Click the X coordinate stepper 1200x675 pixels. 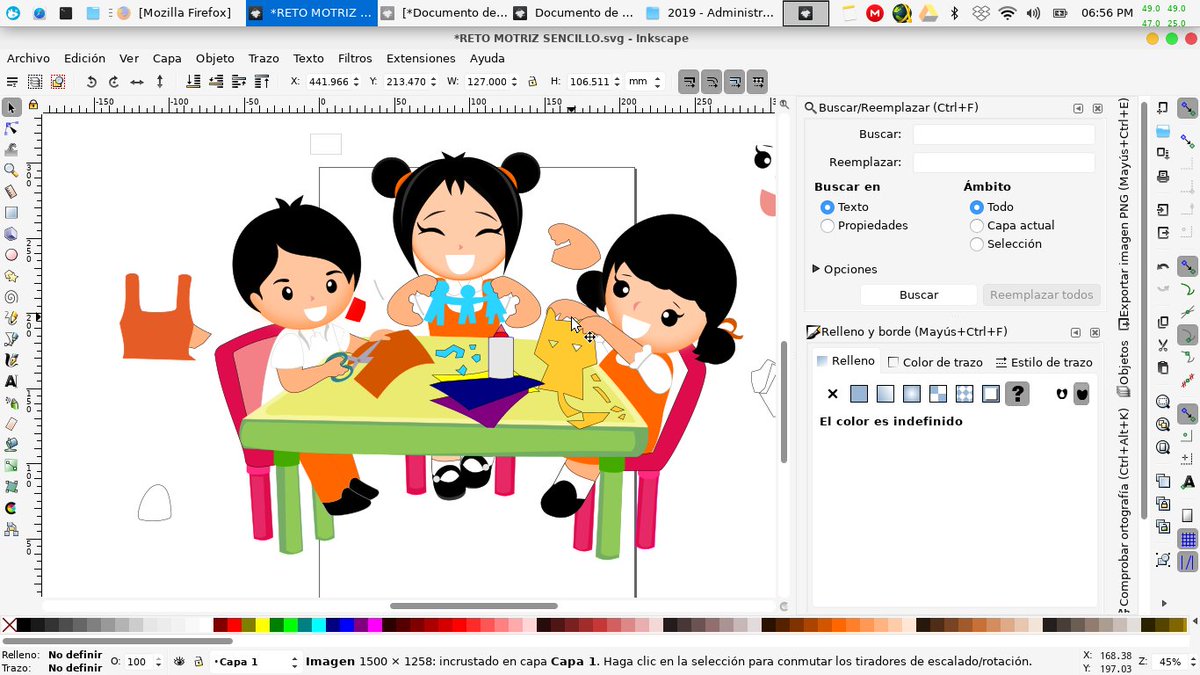tap(355, 82)
